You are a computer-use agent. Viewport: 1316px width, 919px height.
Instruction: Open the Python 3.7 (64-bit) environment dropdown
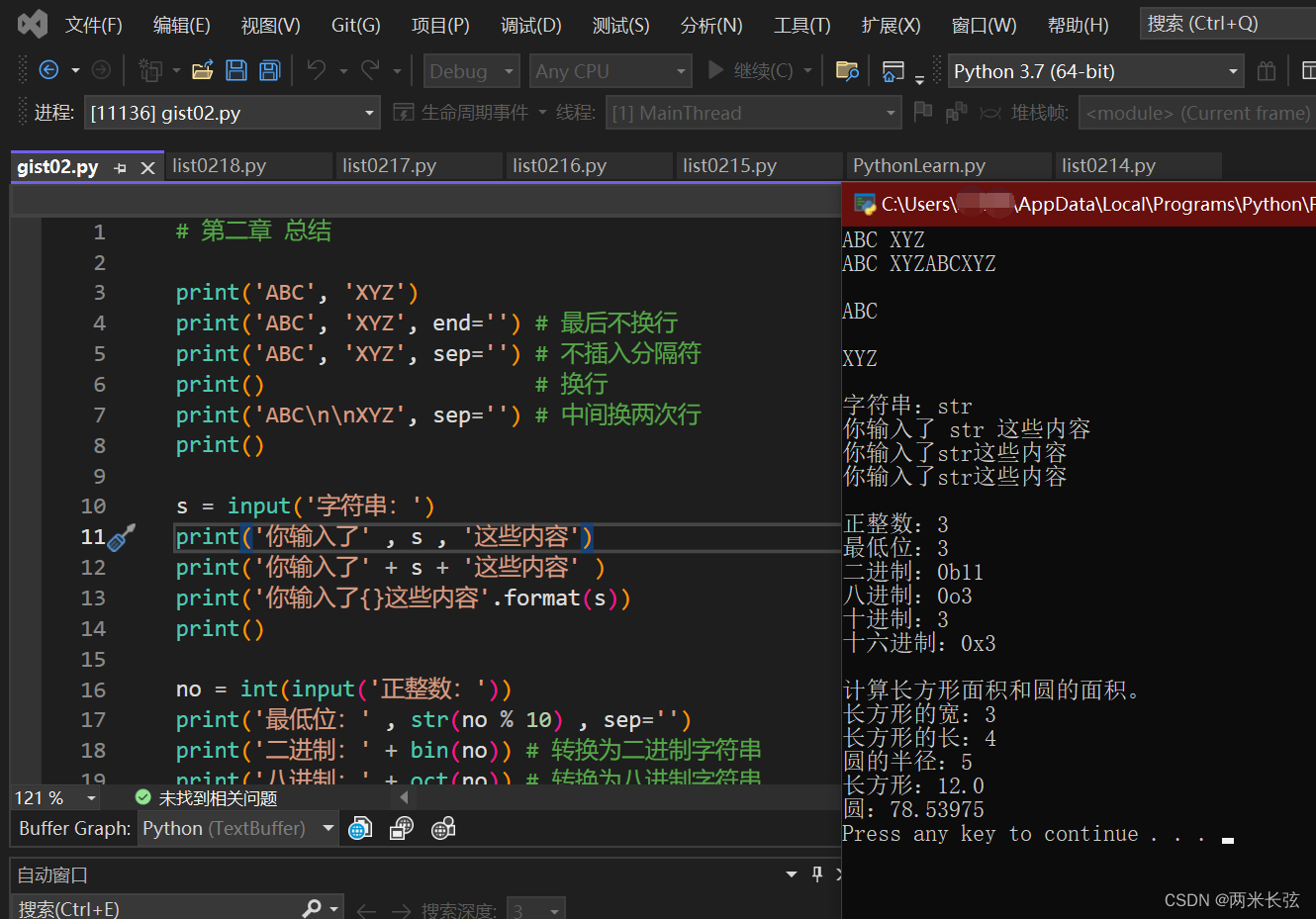point(1096,71)
